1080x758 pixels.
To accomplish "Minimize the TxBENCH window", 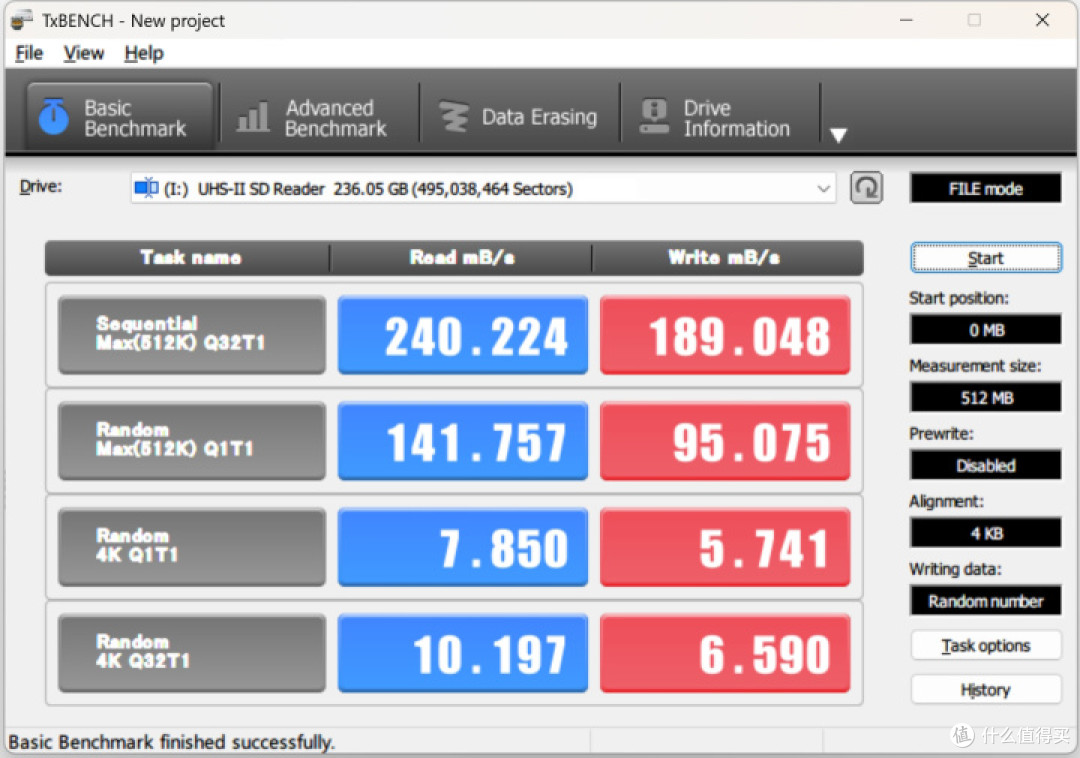I will 906,20.
